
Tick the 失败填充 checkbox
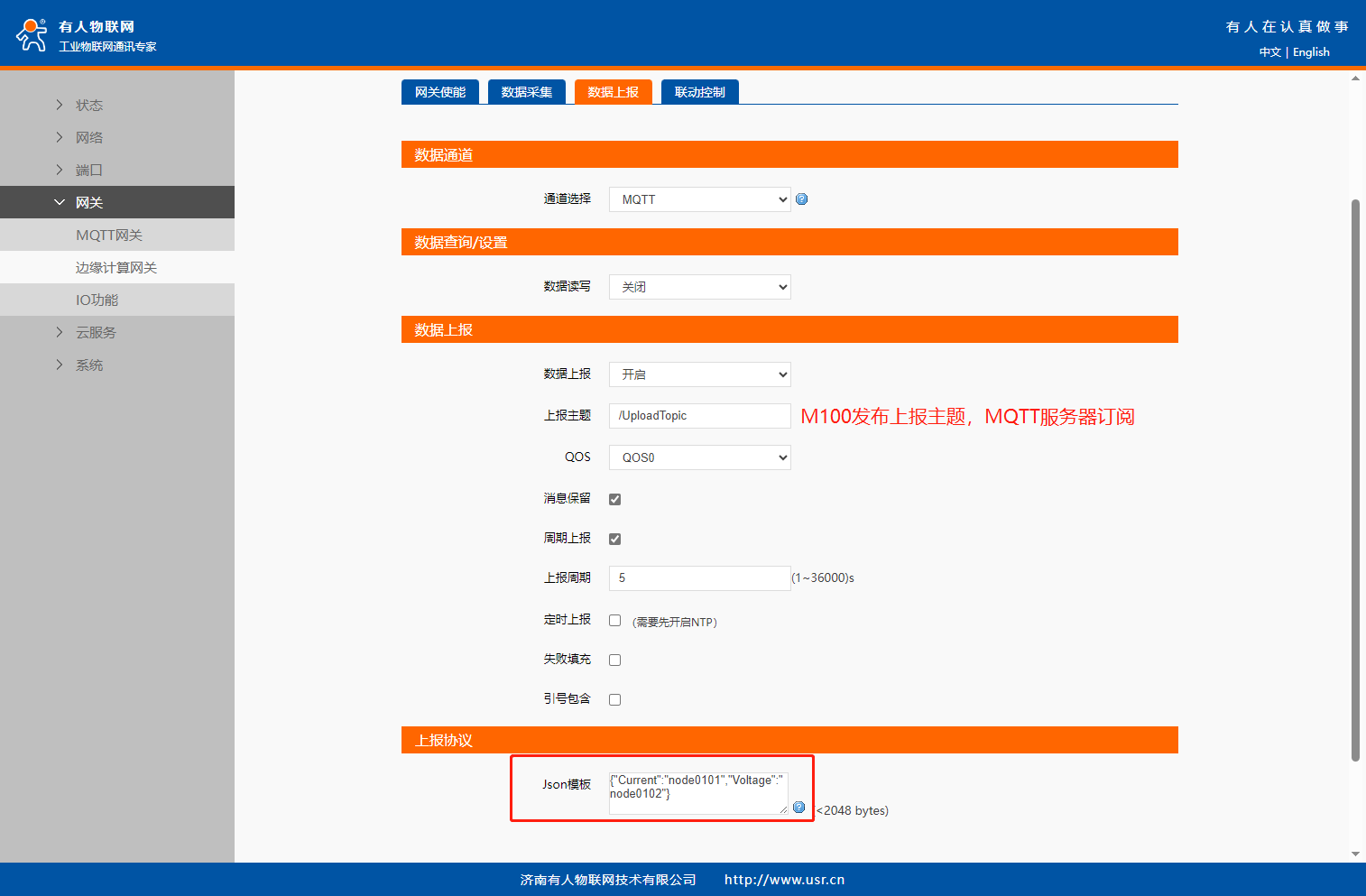pos(614,660)
